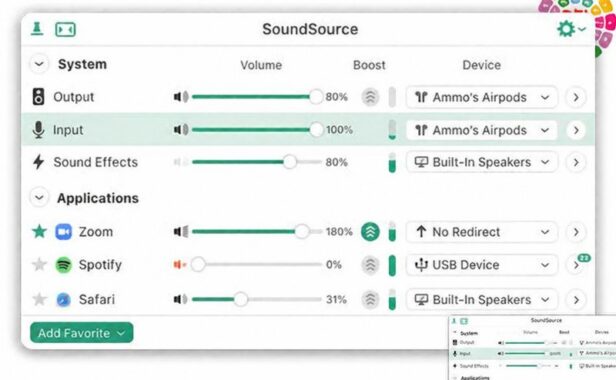616x380 pixels.
Task: Click the Input level meter
Action: 392,130
